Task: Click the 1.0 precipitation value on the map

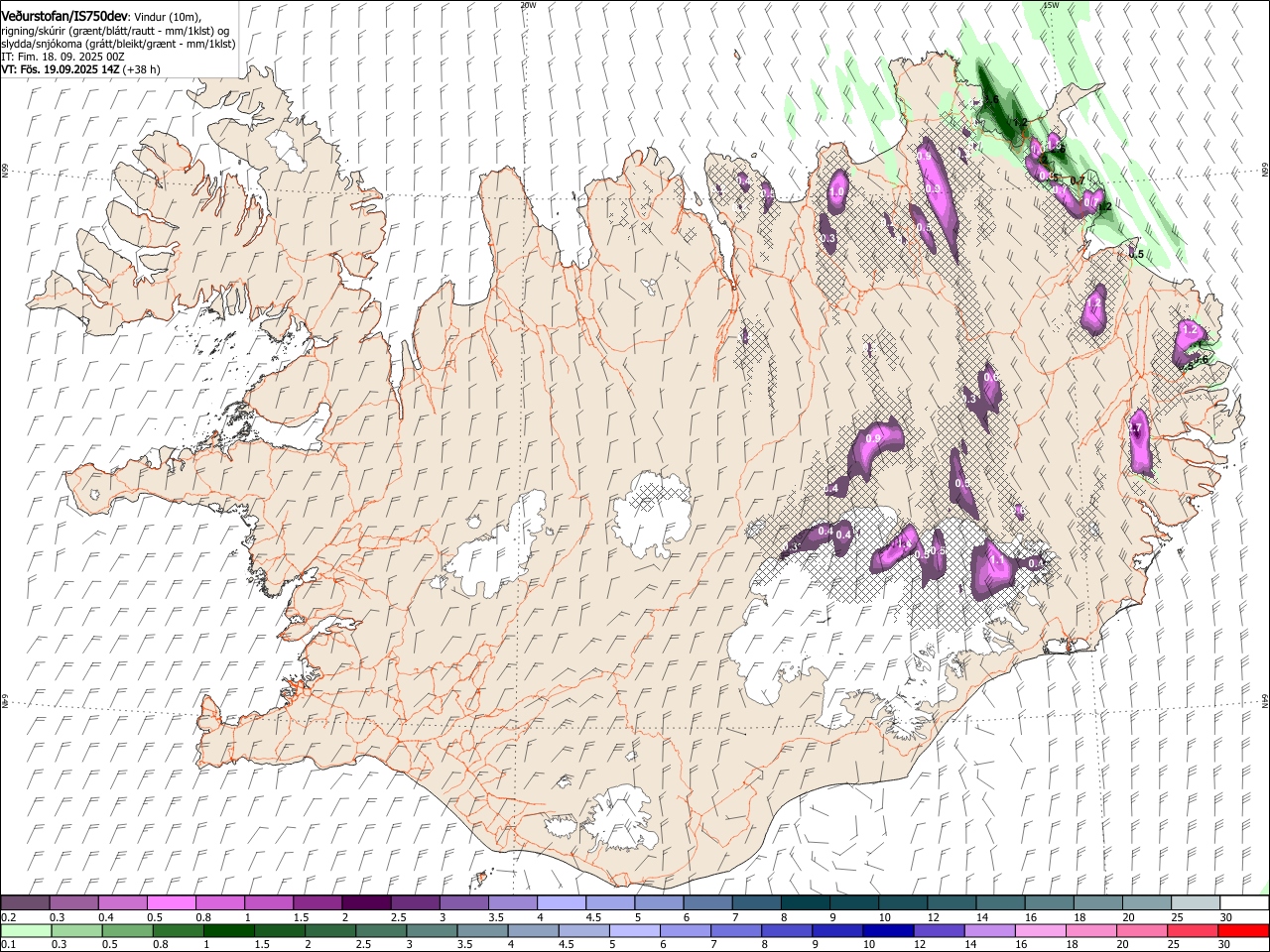Action: 837,192
